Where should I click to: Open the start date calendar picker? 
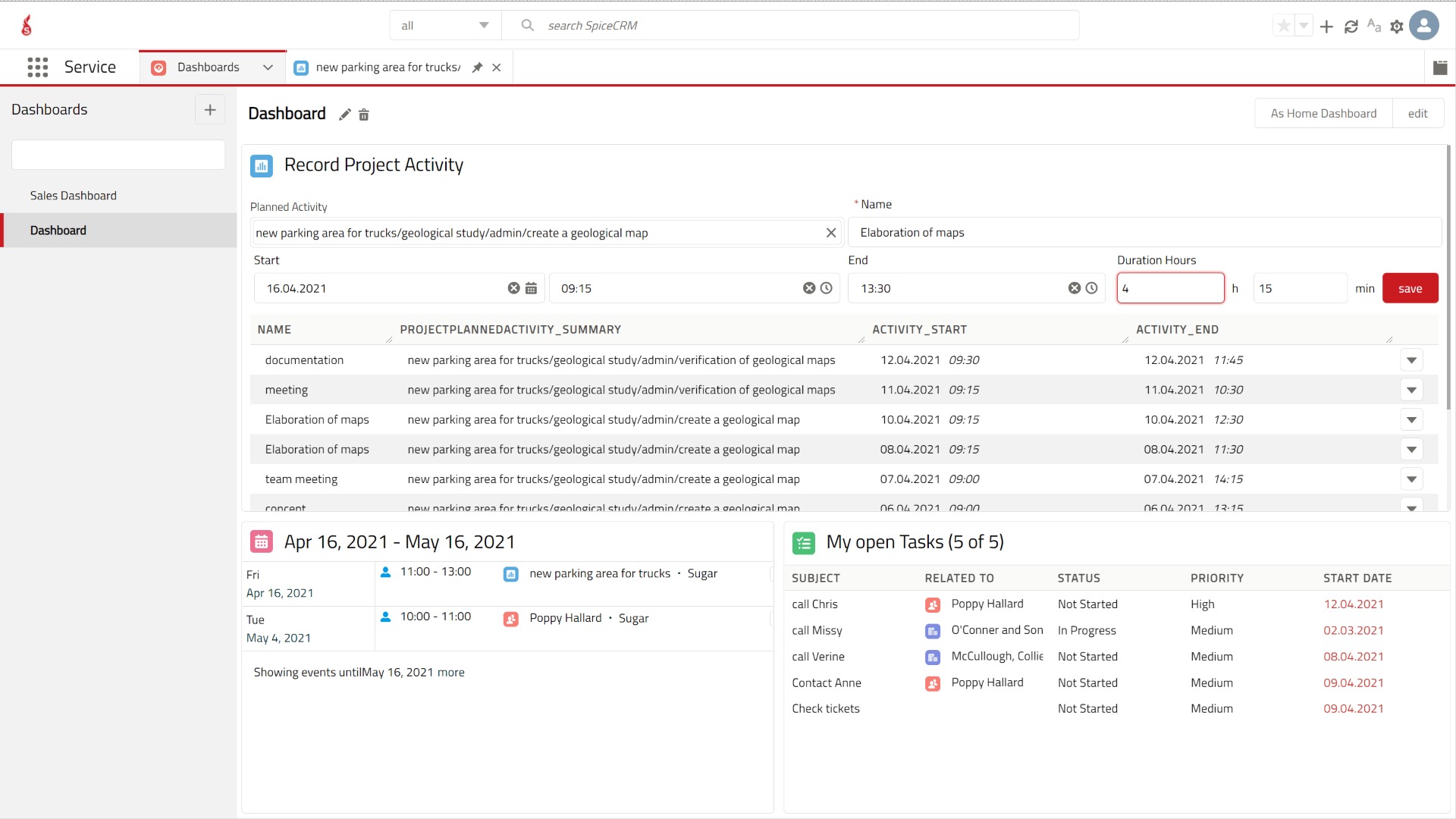(x=531, y=288)
